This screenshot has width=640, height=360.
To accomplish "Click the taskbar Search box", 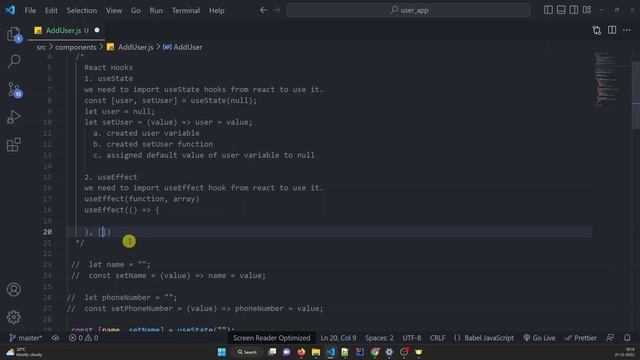I will [x=247, y=352].
